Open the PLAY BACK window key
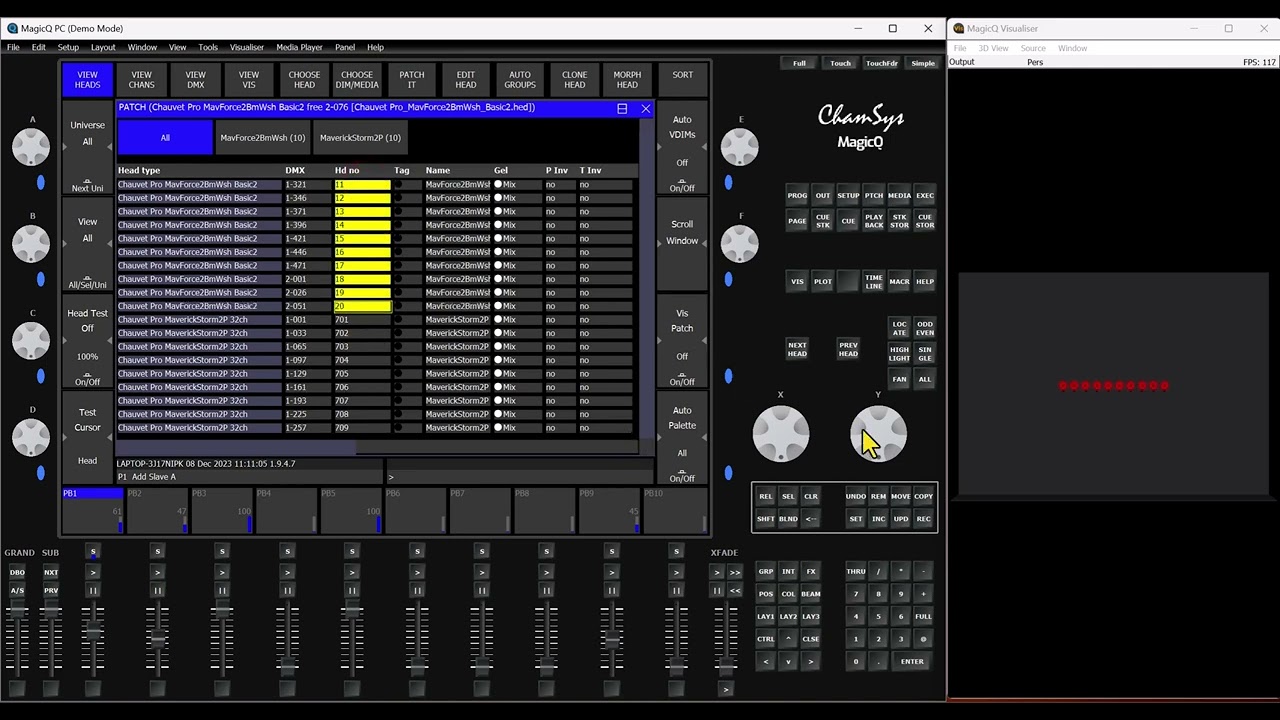 [873, 221]
